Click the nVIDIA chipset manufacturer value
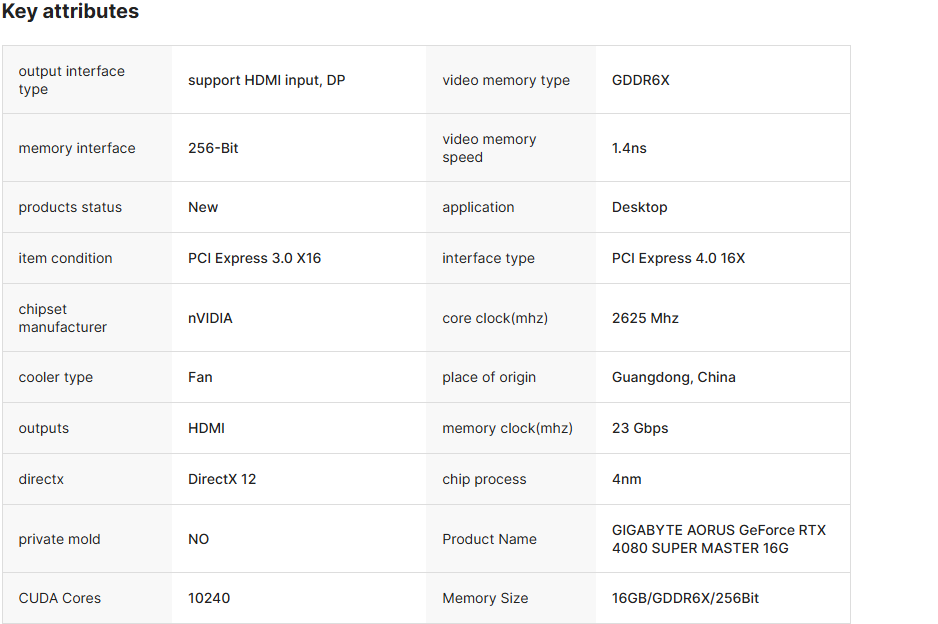 [x=210, y=318]
